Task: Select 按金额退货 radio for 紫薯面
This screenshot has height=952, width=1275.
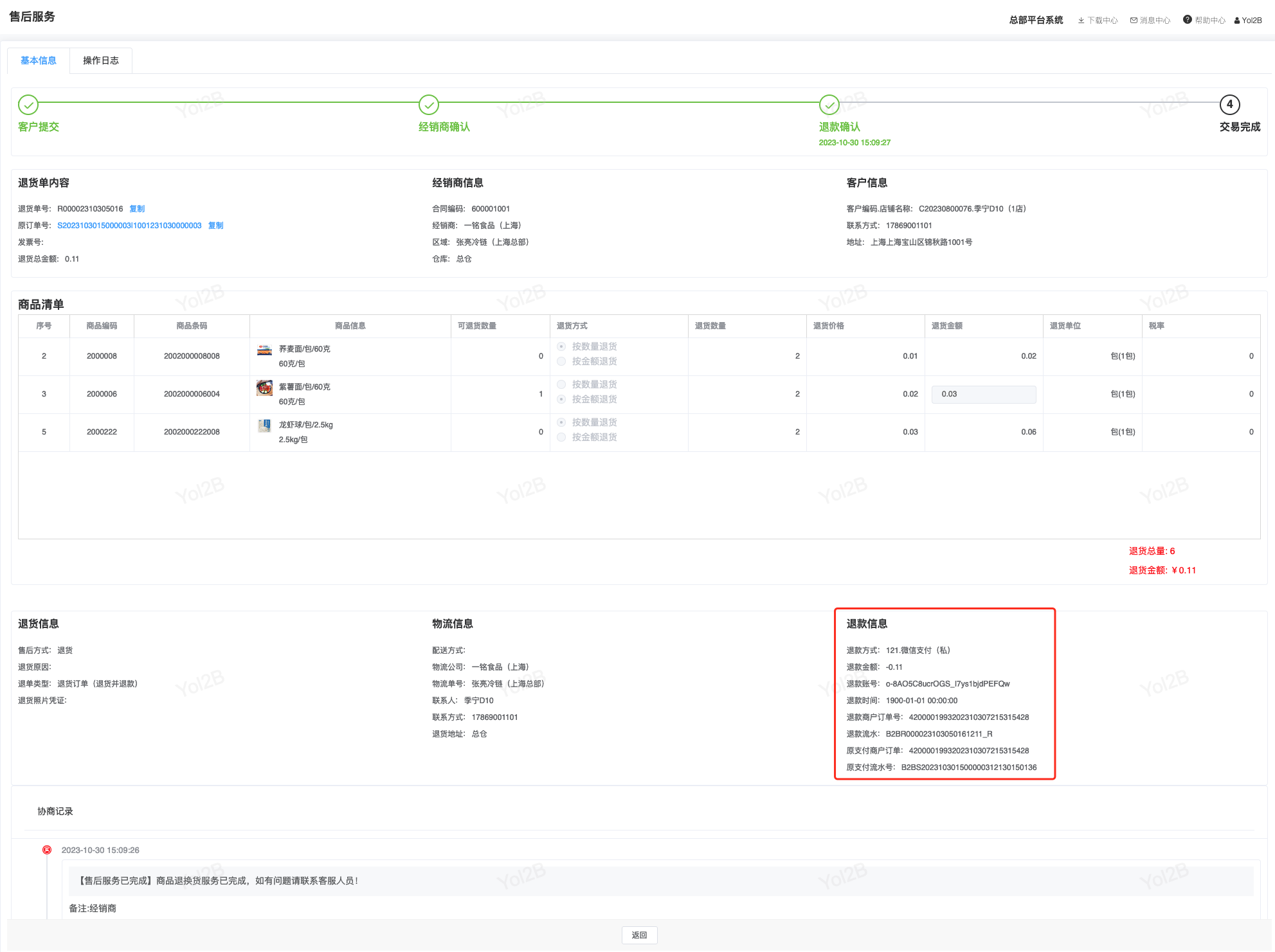Action: pos(561,399)
